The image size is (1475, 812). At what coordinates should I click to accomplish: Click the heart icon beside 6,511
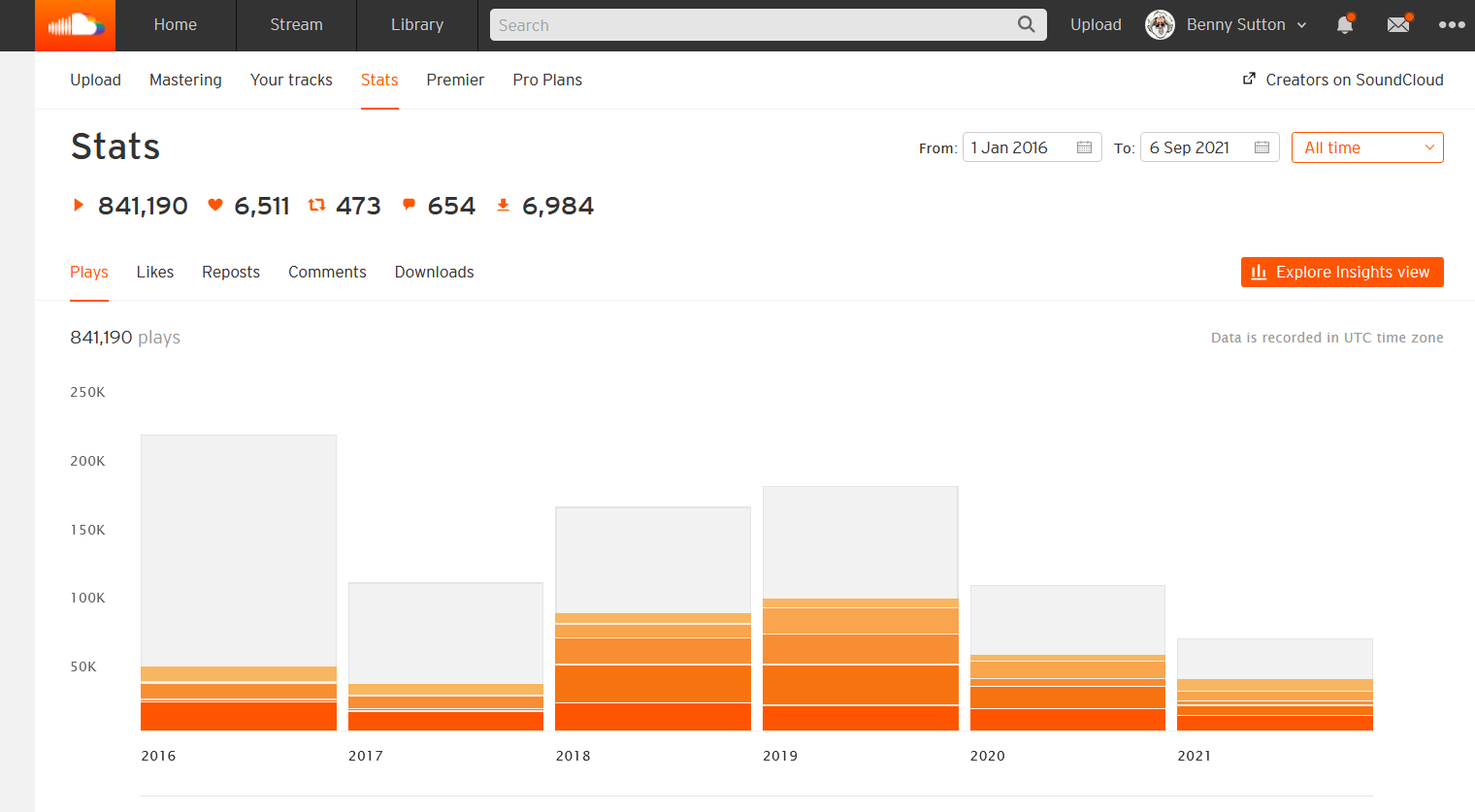pyautogui.click(x=215, y=205)
